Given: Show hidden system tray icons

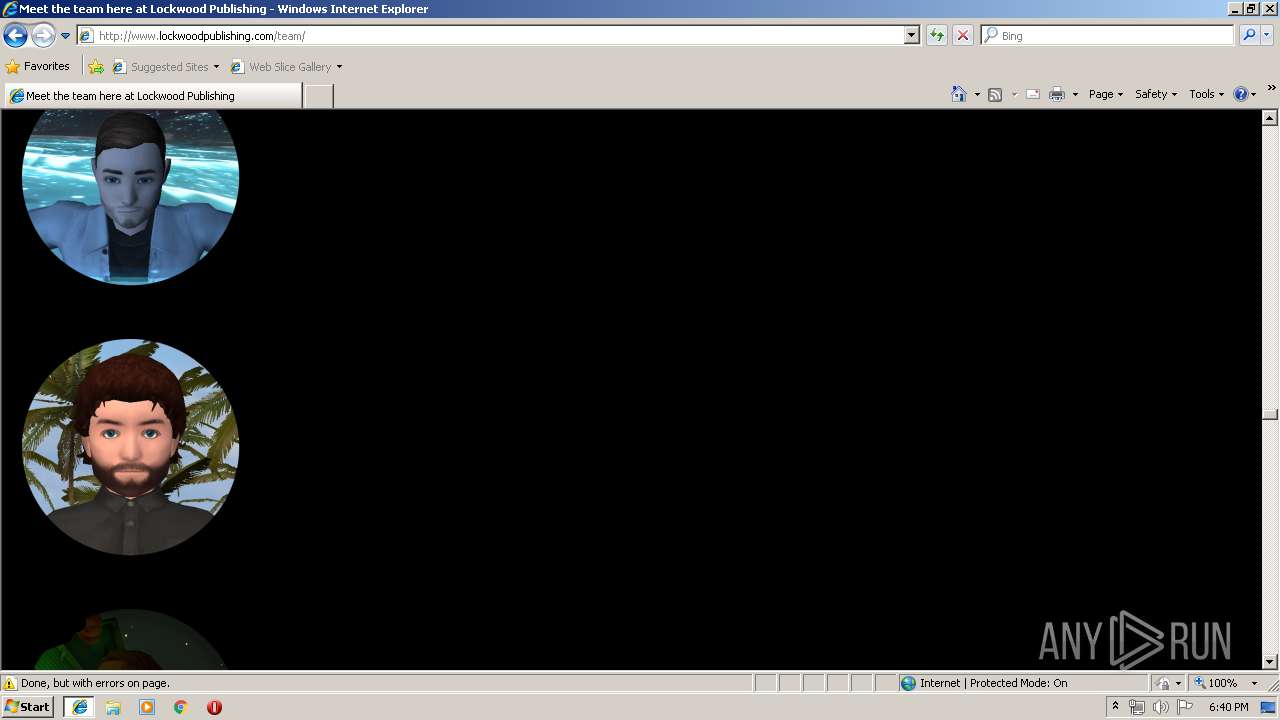Looking at the screenshot, I should point(1115,707).
